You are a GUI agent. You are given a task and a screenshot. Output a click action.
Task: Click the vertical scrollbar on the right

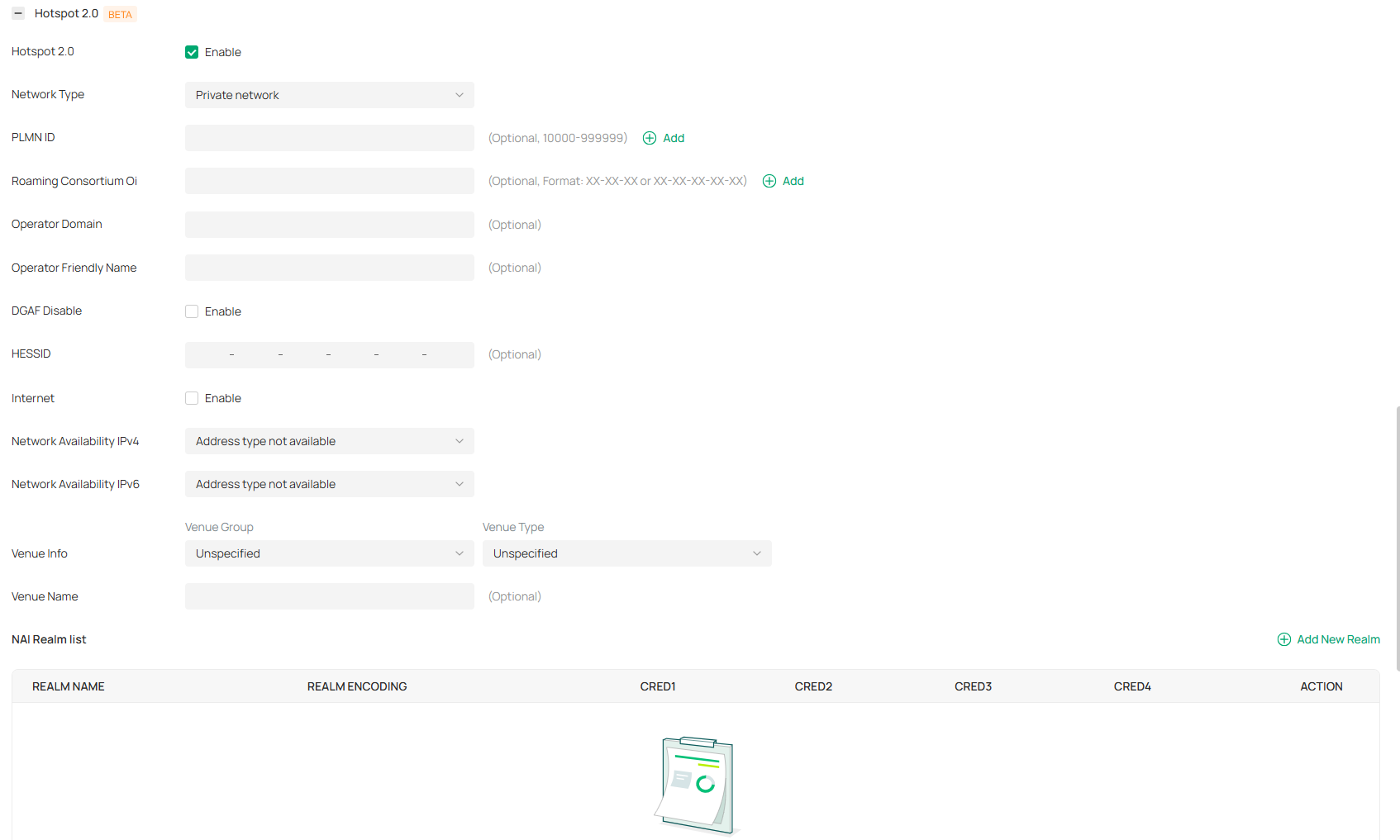[1397, 537]
